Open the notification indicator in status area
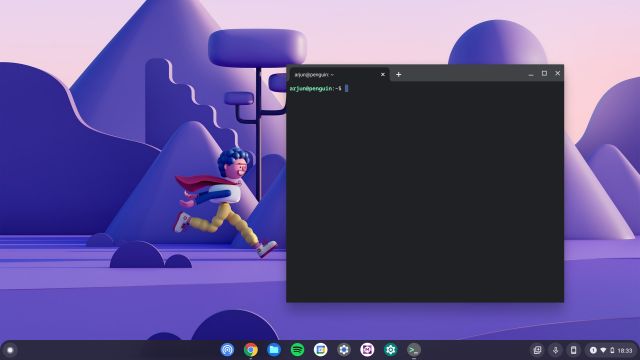Screen dimensions: 640x360 593,350
